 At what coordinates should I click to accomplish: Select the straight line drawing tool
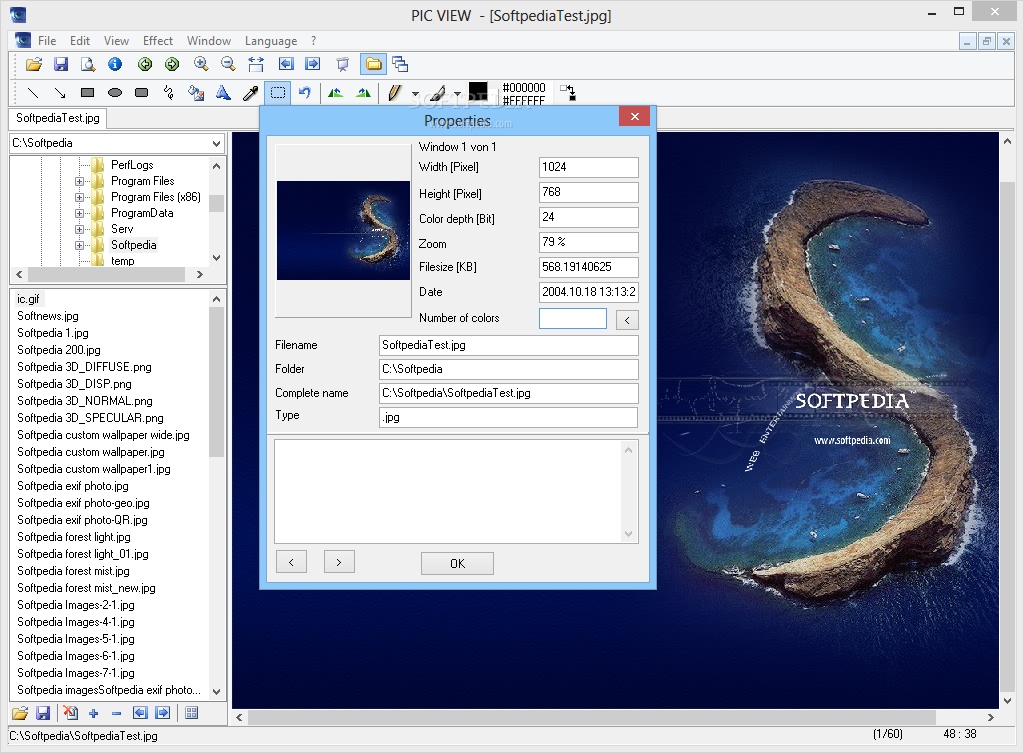[x=33, y=93]
